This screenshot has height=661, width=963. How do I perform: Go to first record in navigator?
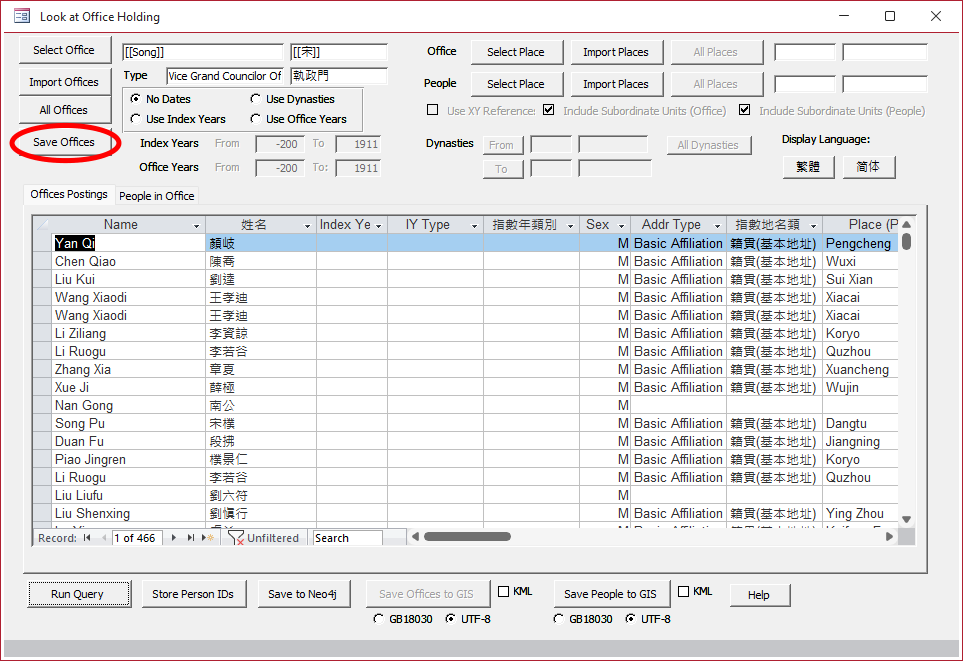pyautogui.click(x=87, y=538)
